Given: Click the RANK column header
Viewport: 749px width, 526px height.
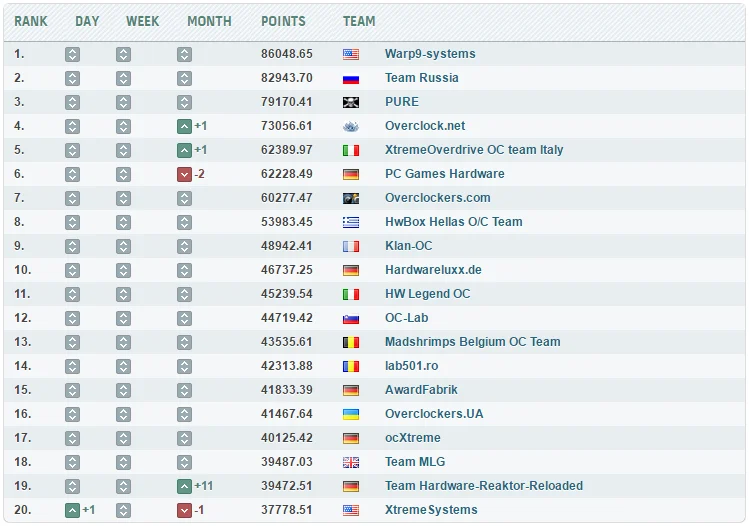Looking at the screenshot, I should point(31,21).
